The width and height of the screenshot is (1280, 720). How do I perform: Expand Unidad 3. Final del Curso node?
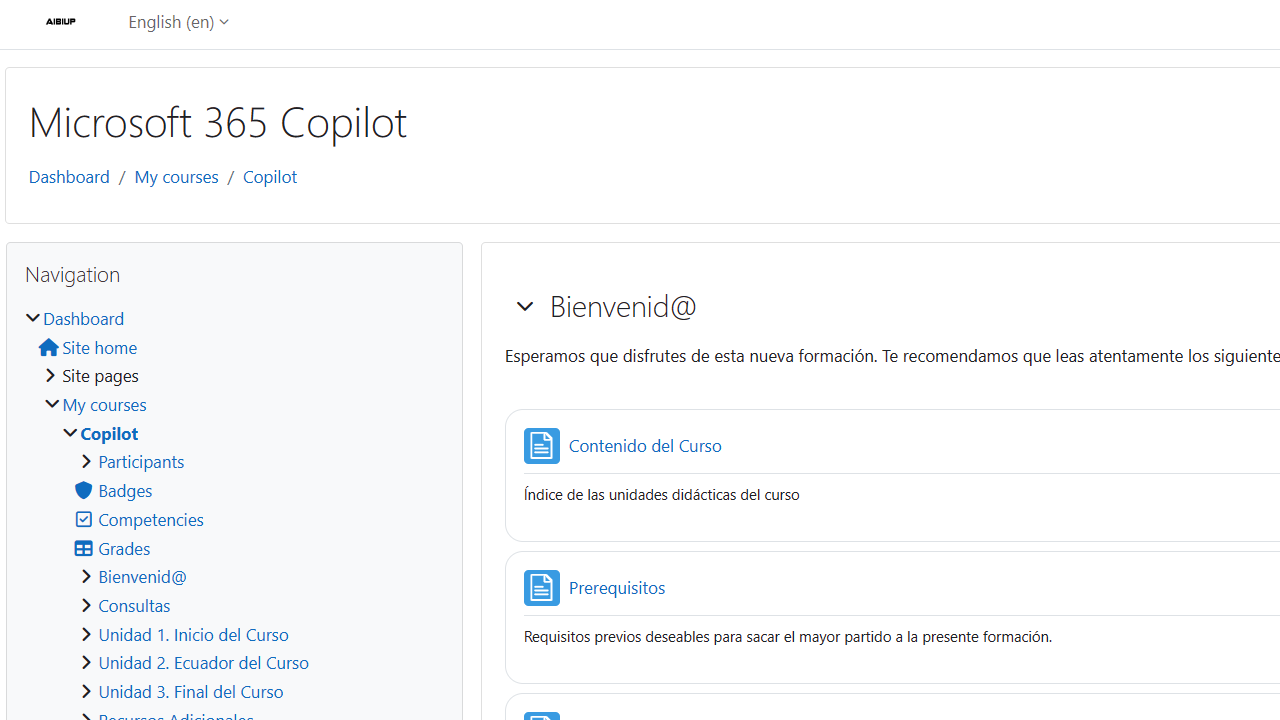[86, 691]
